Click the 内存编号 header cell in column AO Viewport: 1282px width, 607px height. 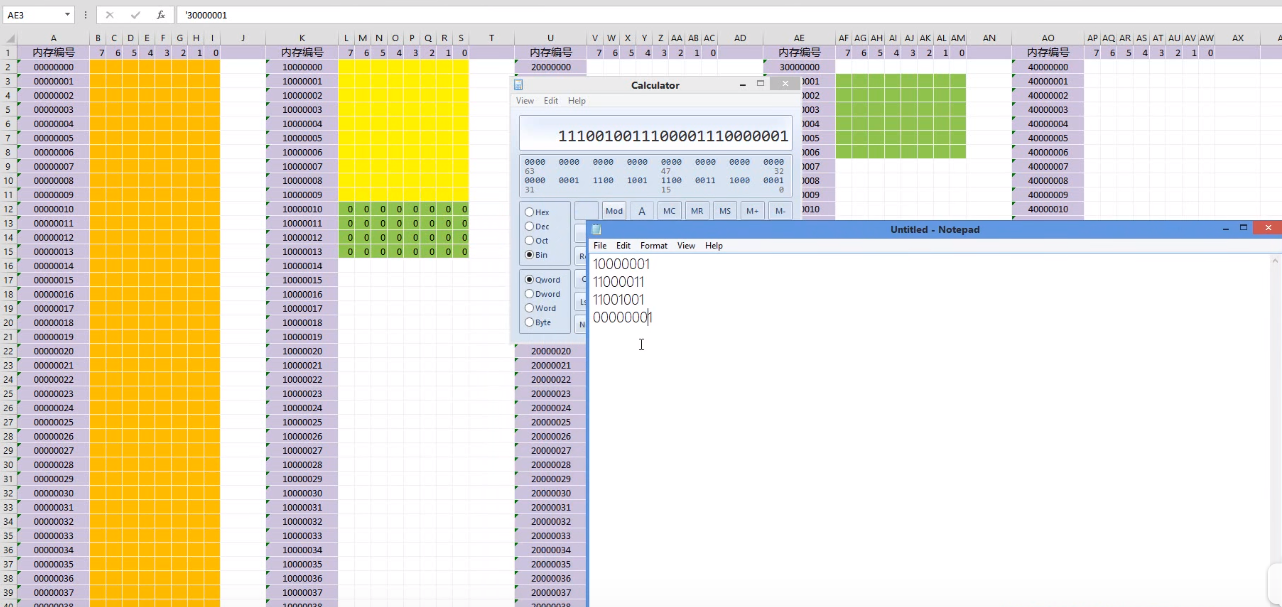tap(1048, 53)
